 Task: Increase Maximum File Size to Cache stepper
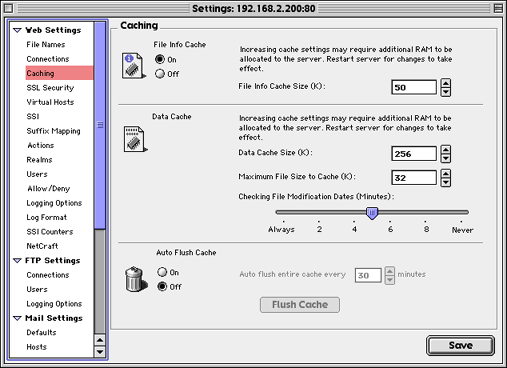tap(446, 173)
